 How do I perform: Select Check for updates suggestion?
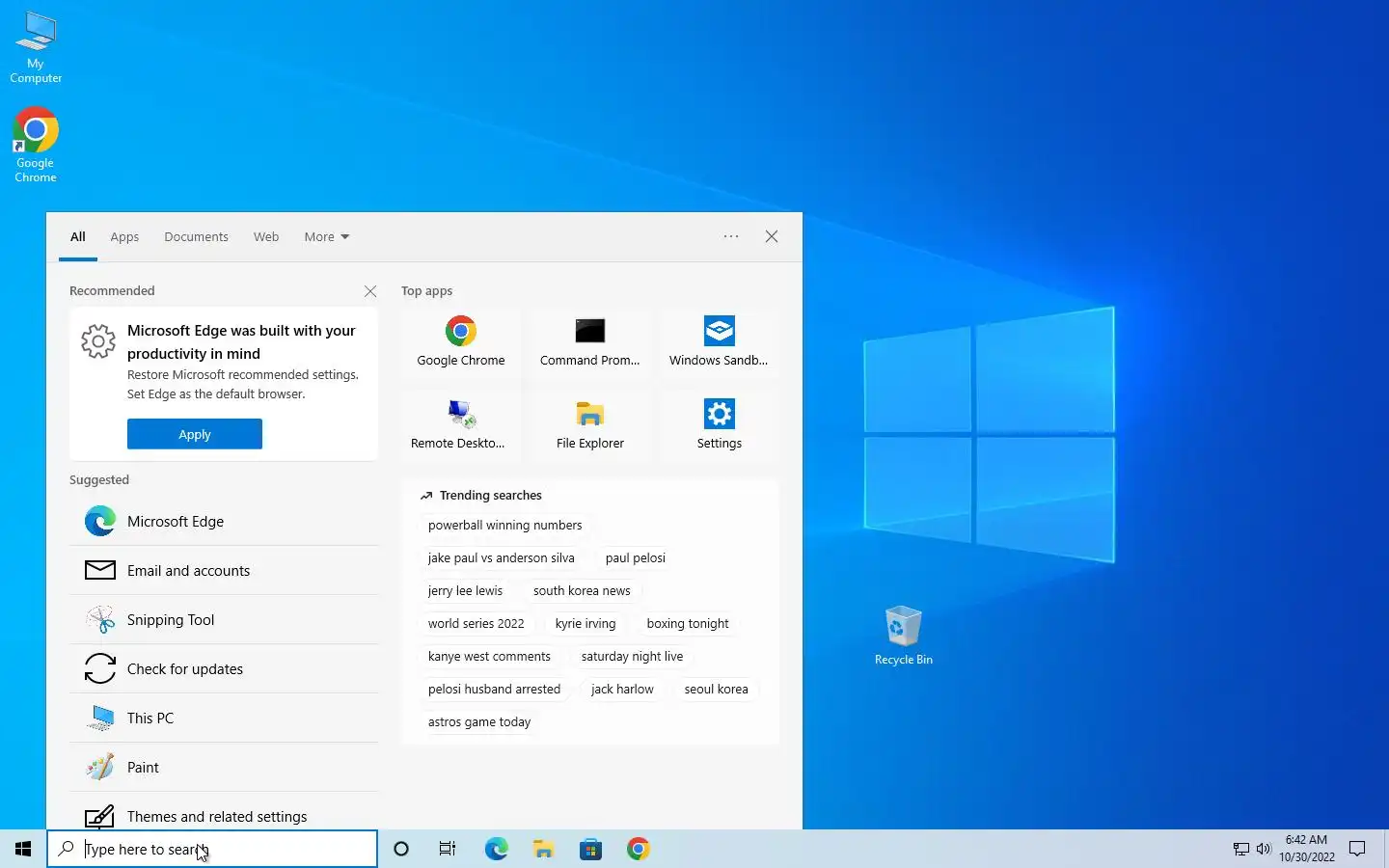[224, 668]
